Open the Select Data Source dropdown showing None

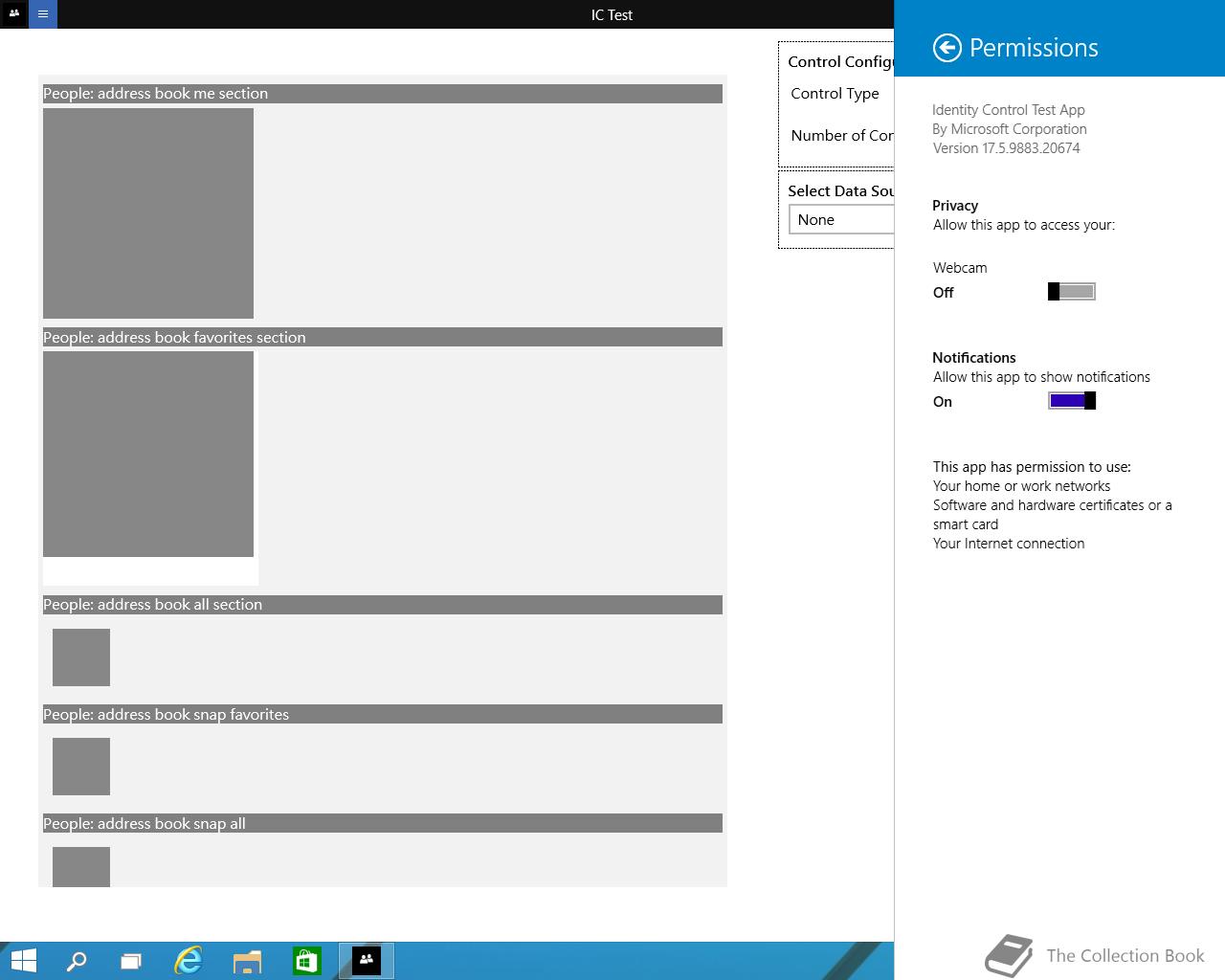pos(841,220)
